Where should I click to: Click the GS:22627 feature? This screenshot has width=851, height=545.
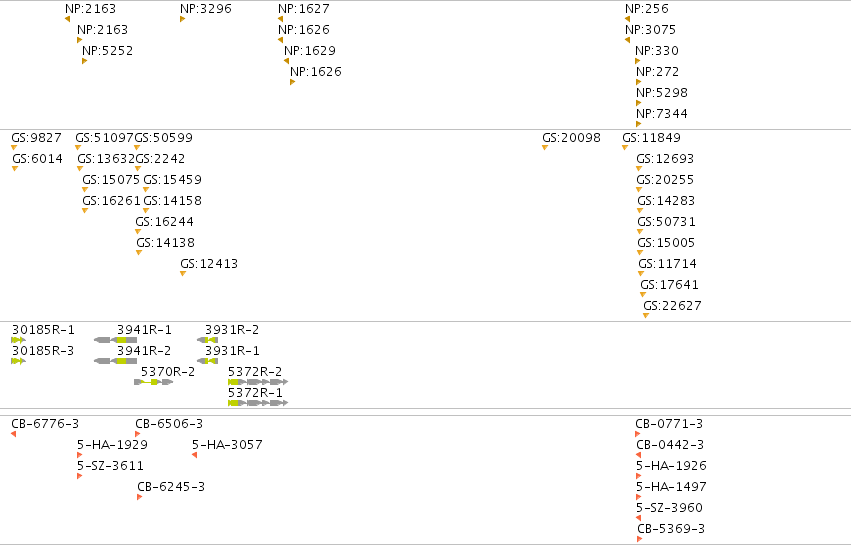tap(646, 316)
